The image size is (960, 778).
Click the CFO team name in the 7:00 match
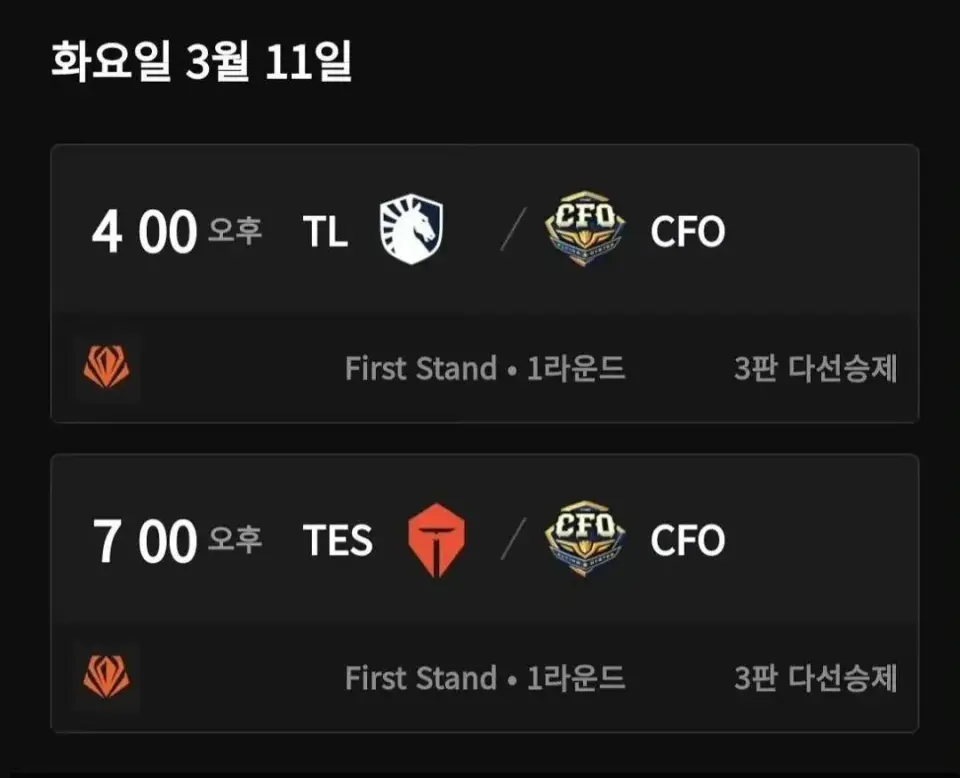[x=688, y=540]
